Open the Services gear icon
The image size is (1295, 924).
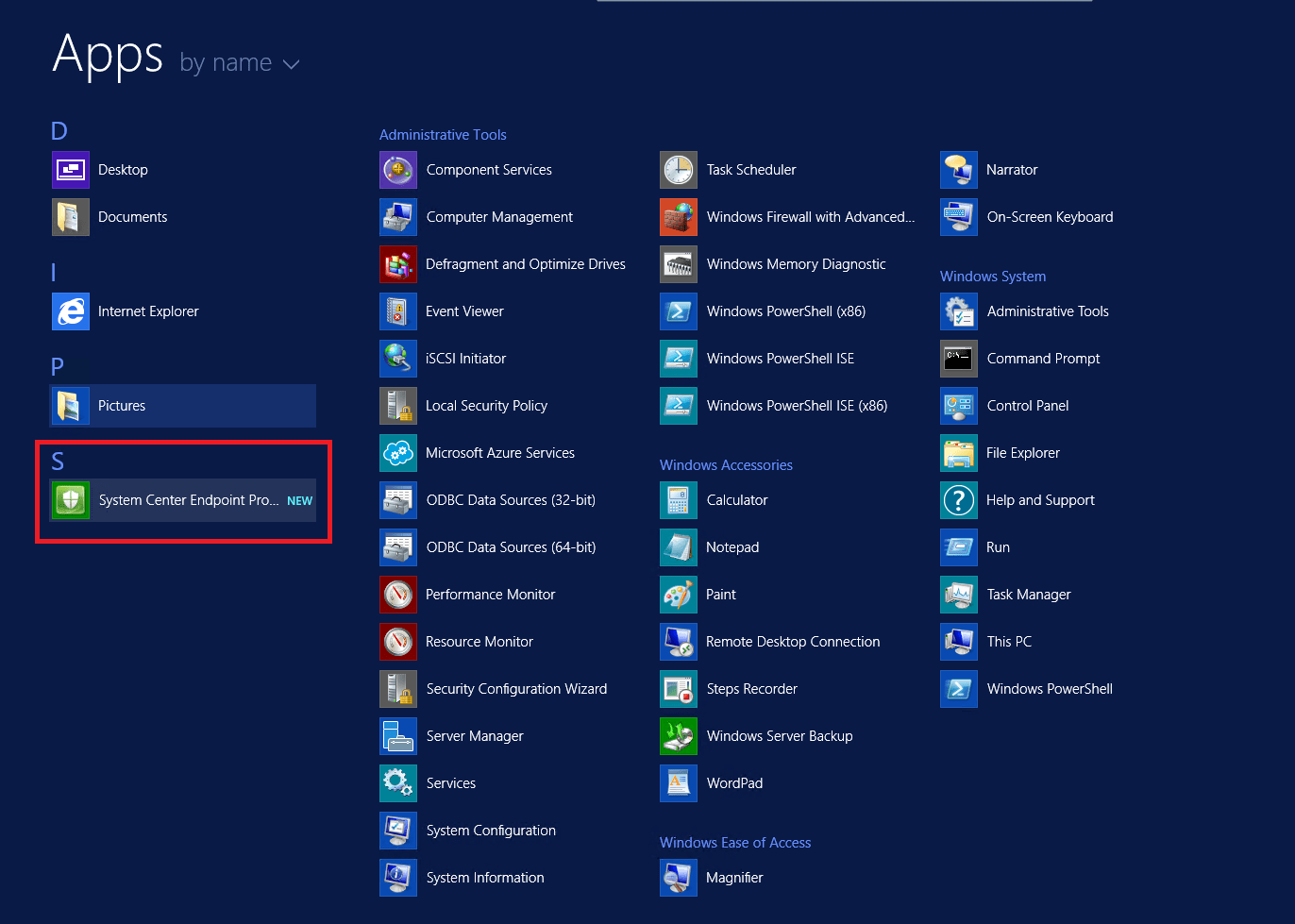click(x=398, y=783)
